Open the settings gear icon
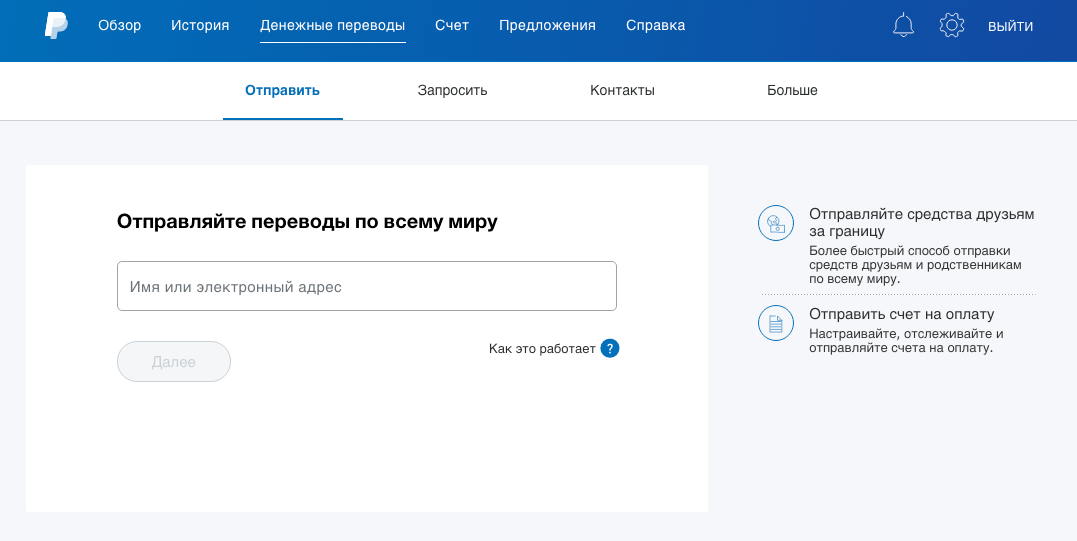Viewport: 1077px width, 541px height. pos(951,25)
